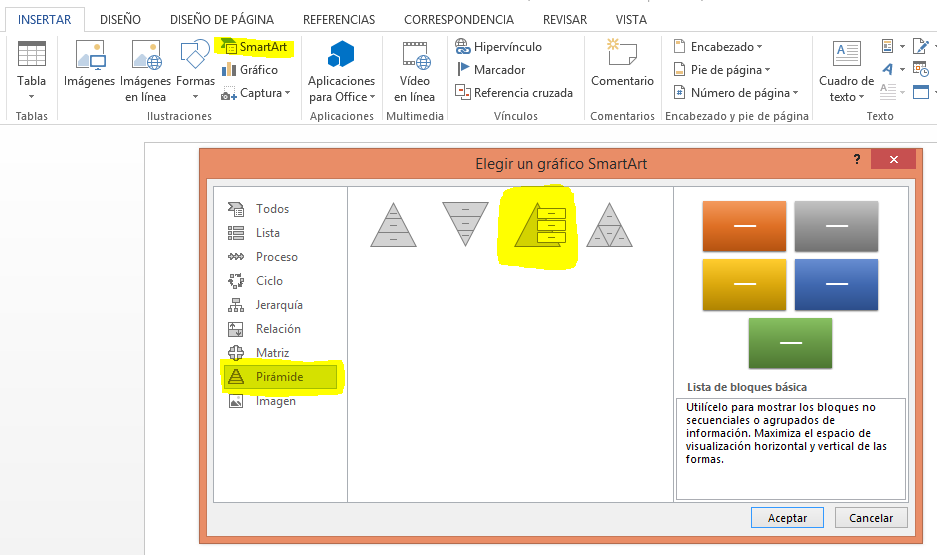Screen dimensions: 937x555
Task: Click the signature line icon in Texto
Action: click(x=920, y=46)
